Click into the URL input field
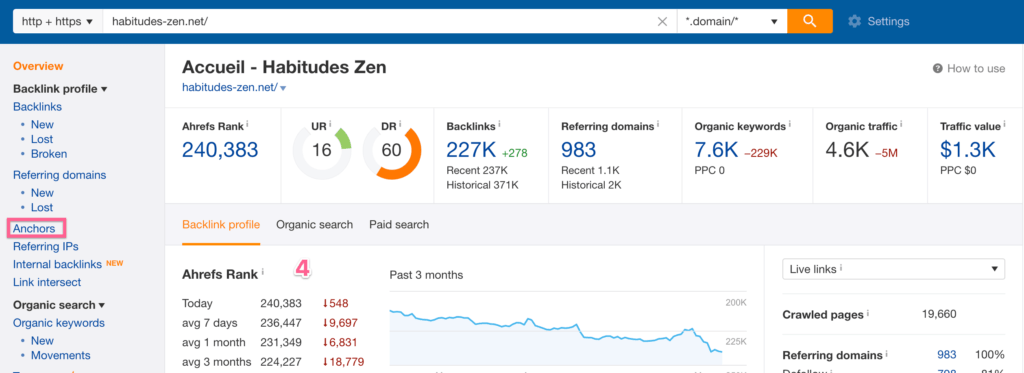 point(379,22)
